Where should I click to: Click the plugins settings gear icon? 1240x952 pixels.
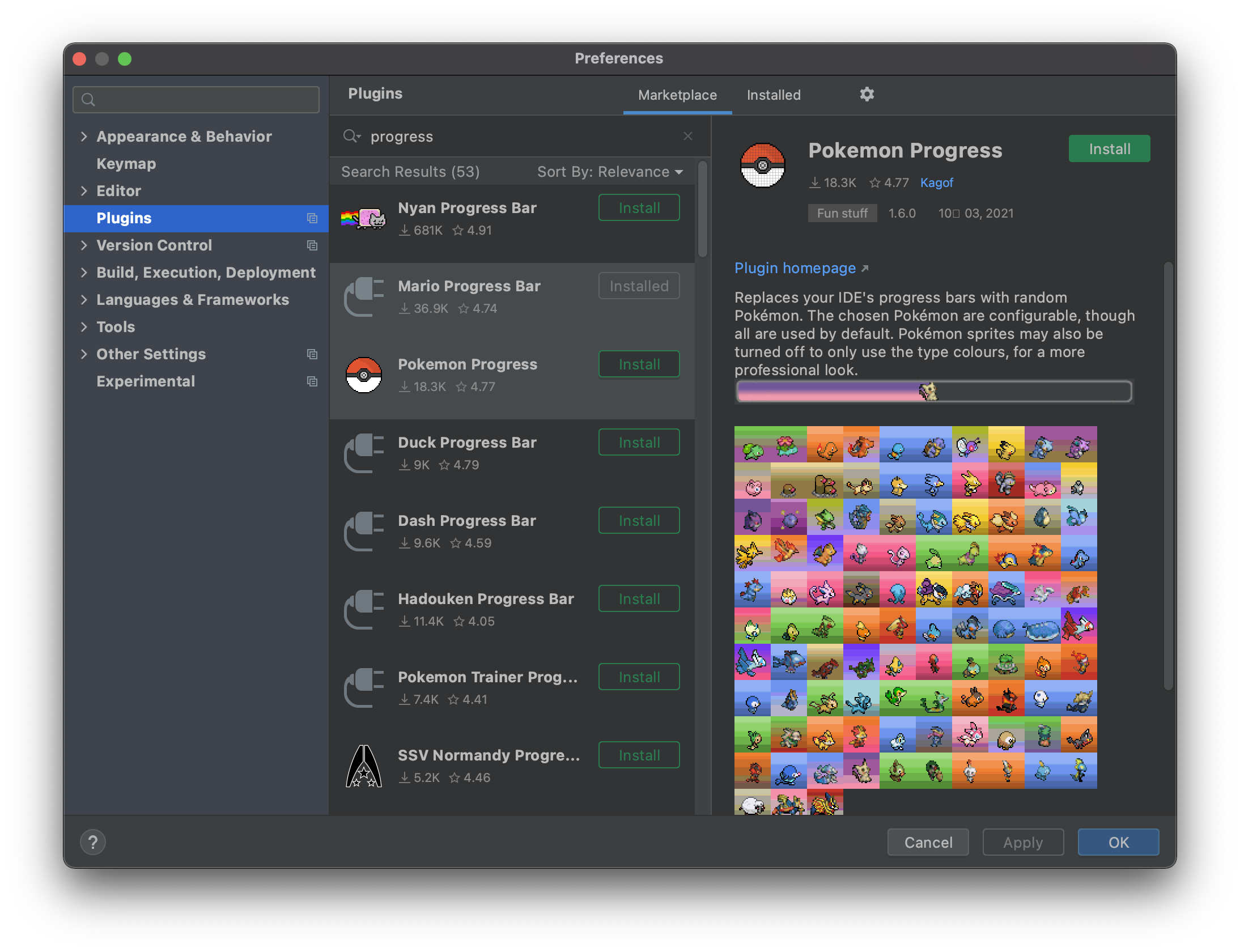tap(867, 94)
